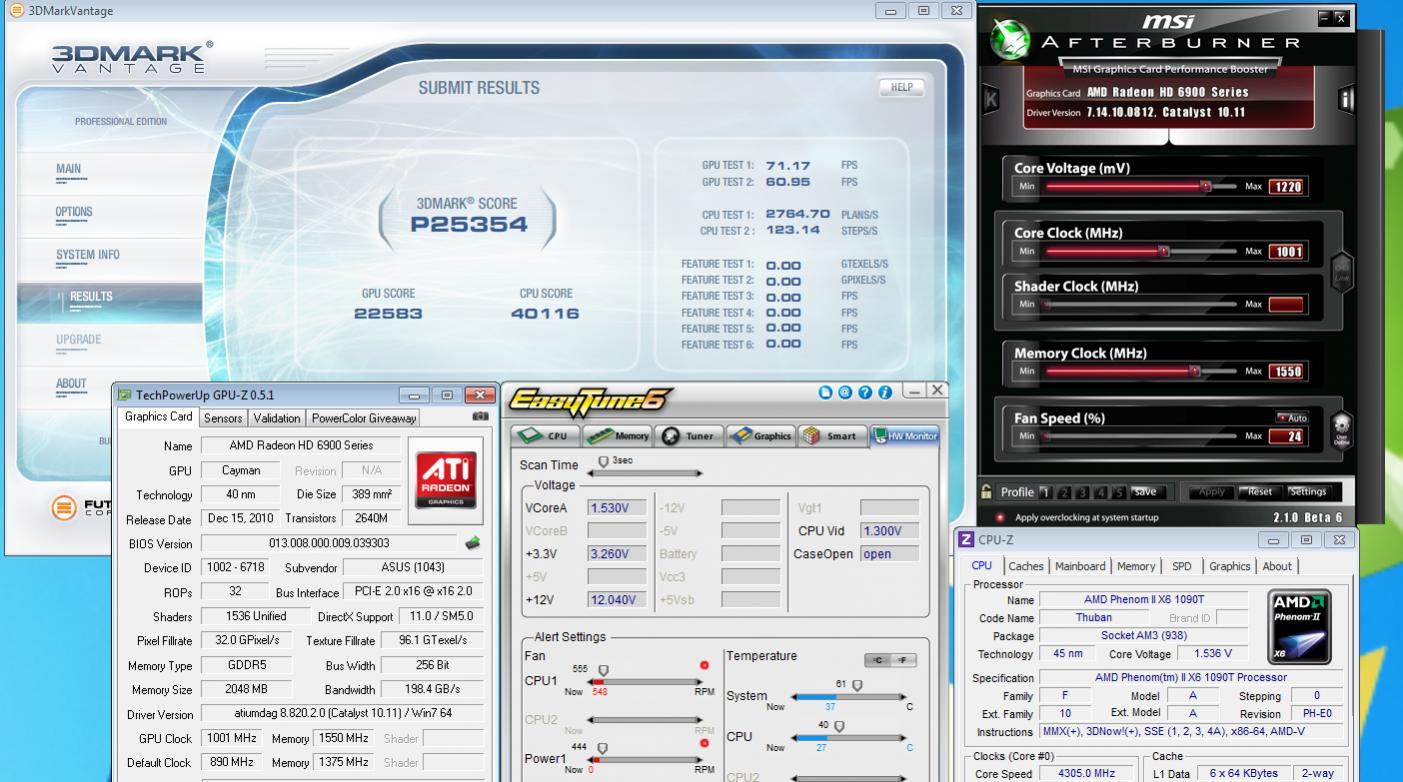Open MAIN section in 3DMark Vantage
The width and height of the screenshot is (1403, 782).
pos(69,169)
